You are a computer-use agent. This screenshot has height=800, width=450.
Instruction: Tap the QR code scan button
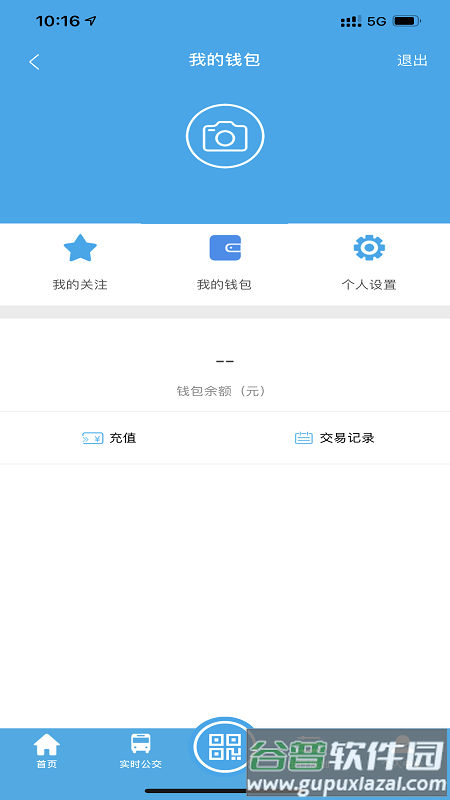[225, 748]
